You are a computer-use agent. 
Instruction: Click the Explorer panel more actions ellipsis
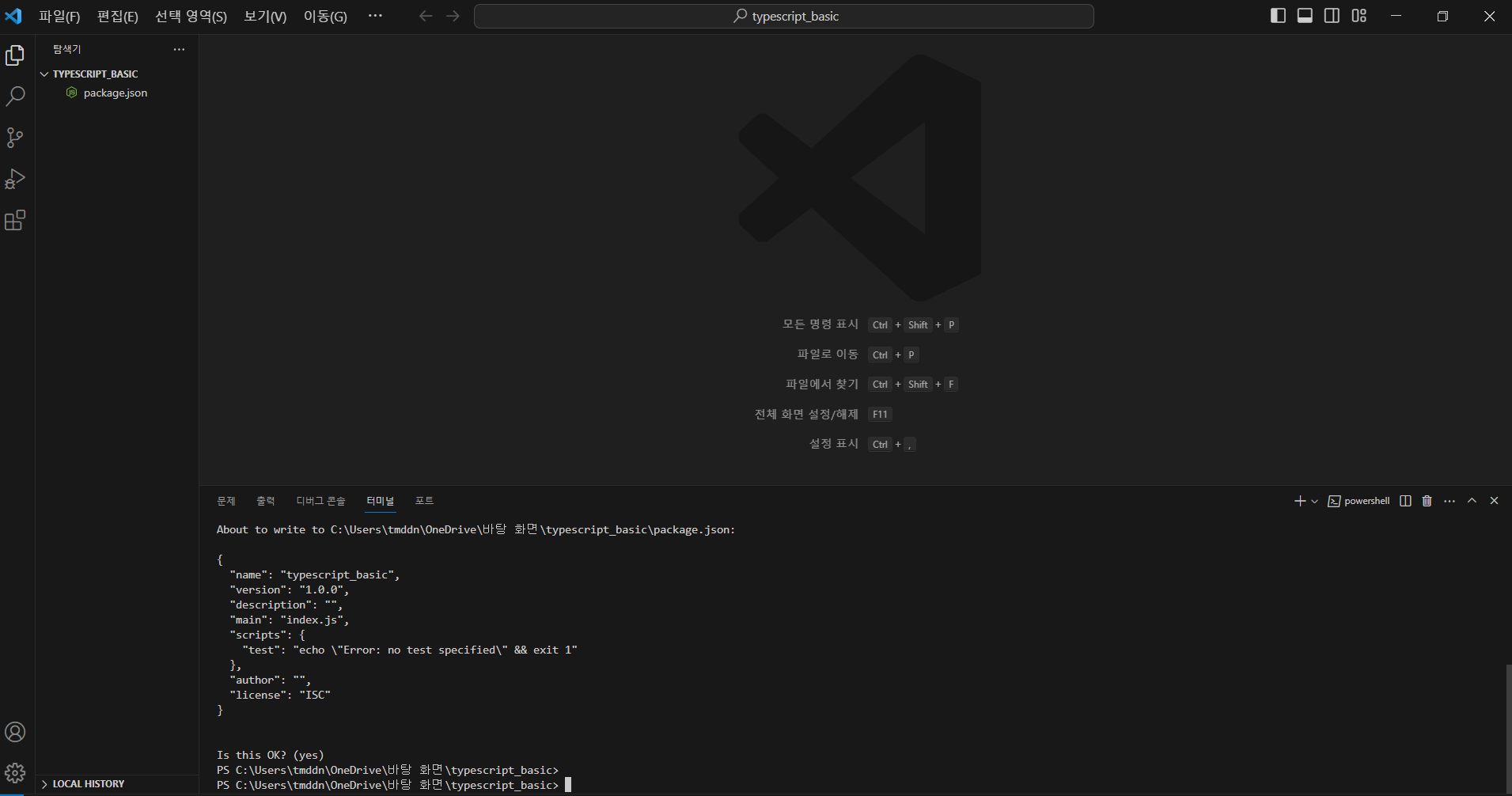180,49
